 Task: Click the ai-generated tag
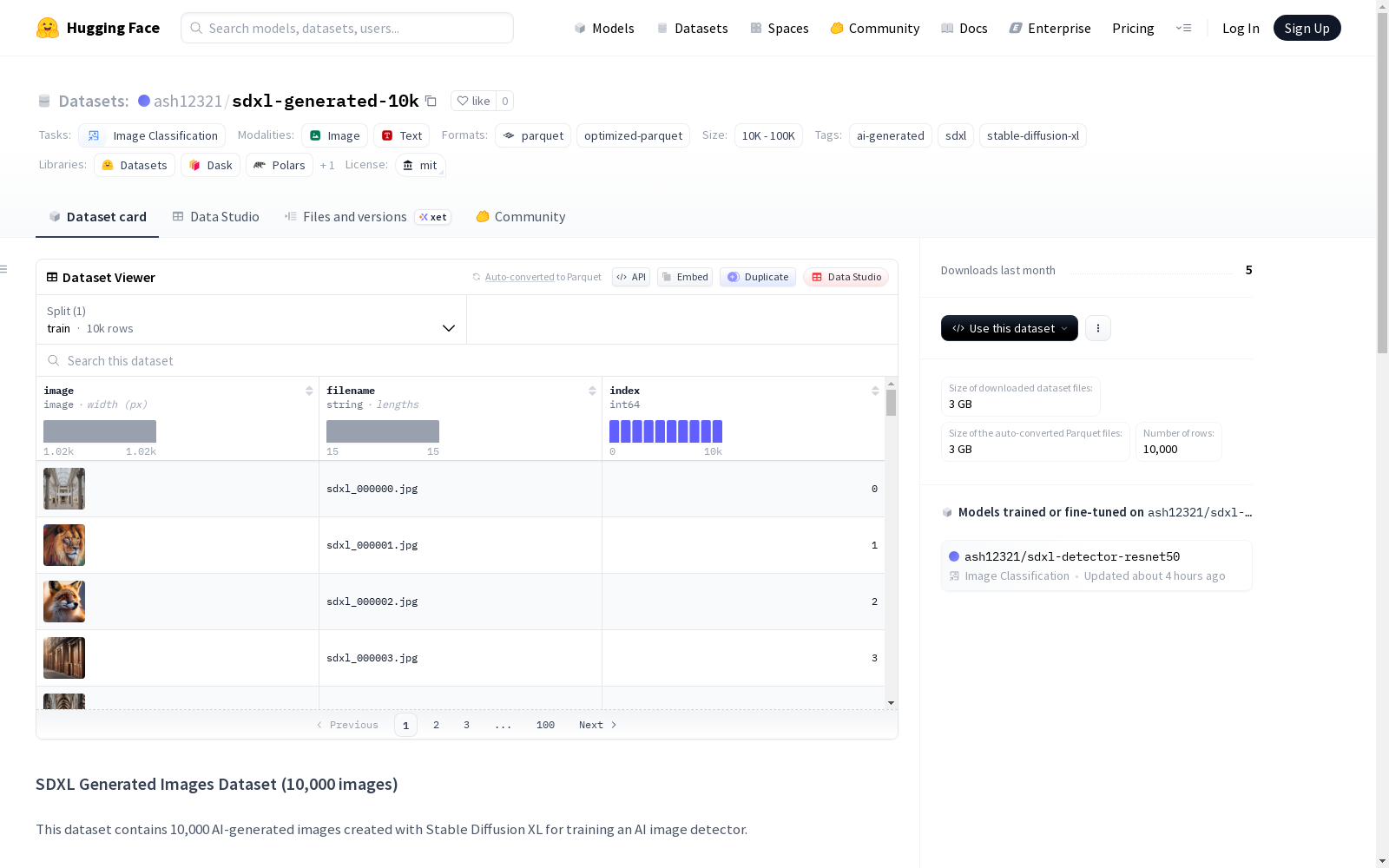pyautogui.click(x=891, y=135)
